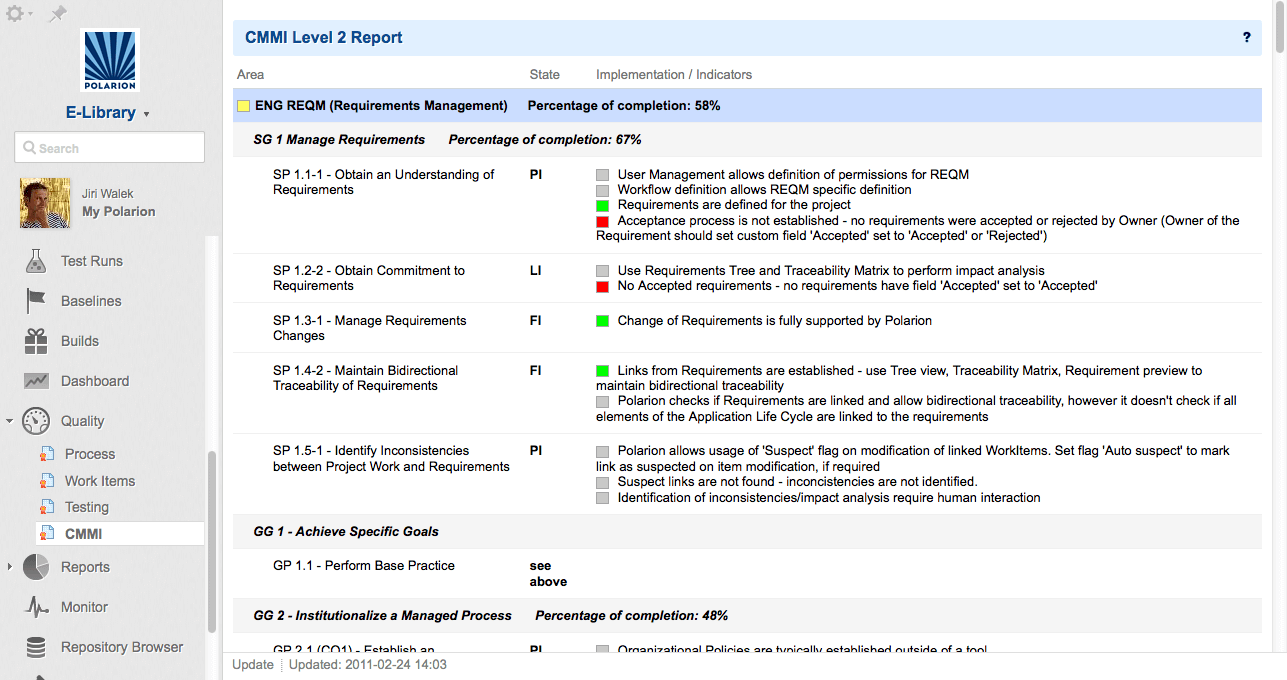The image size is (1287, 680).
Task: Select the CMMI tree item
Action: point(84,534)
